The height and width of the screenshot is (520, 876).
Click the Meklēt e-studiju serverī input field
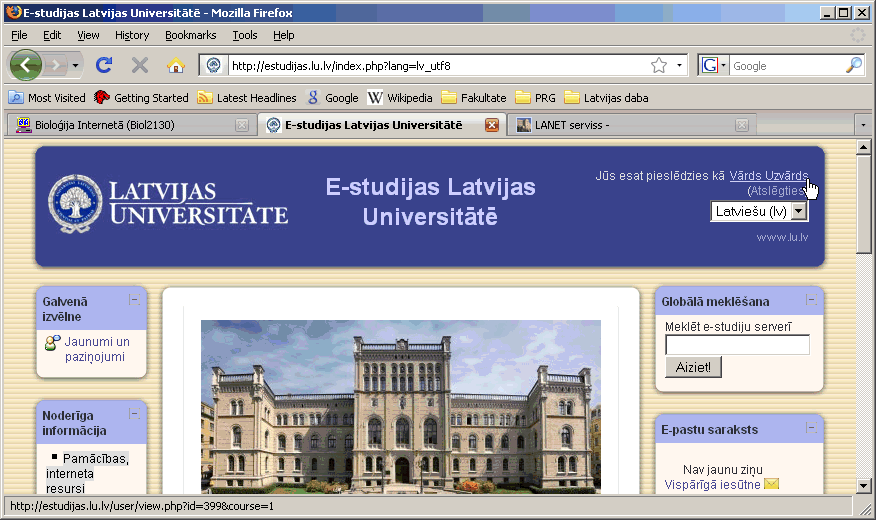pos(737,345)
